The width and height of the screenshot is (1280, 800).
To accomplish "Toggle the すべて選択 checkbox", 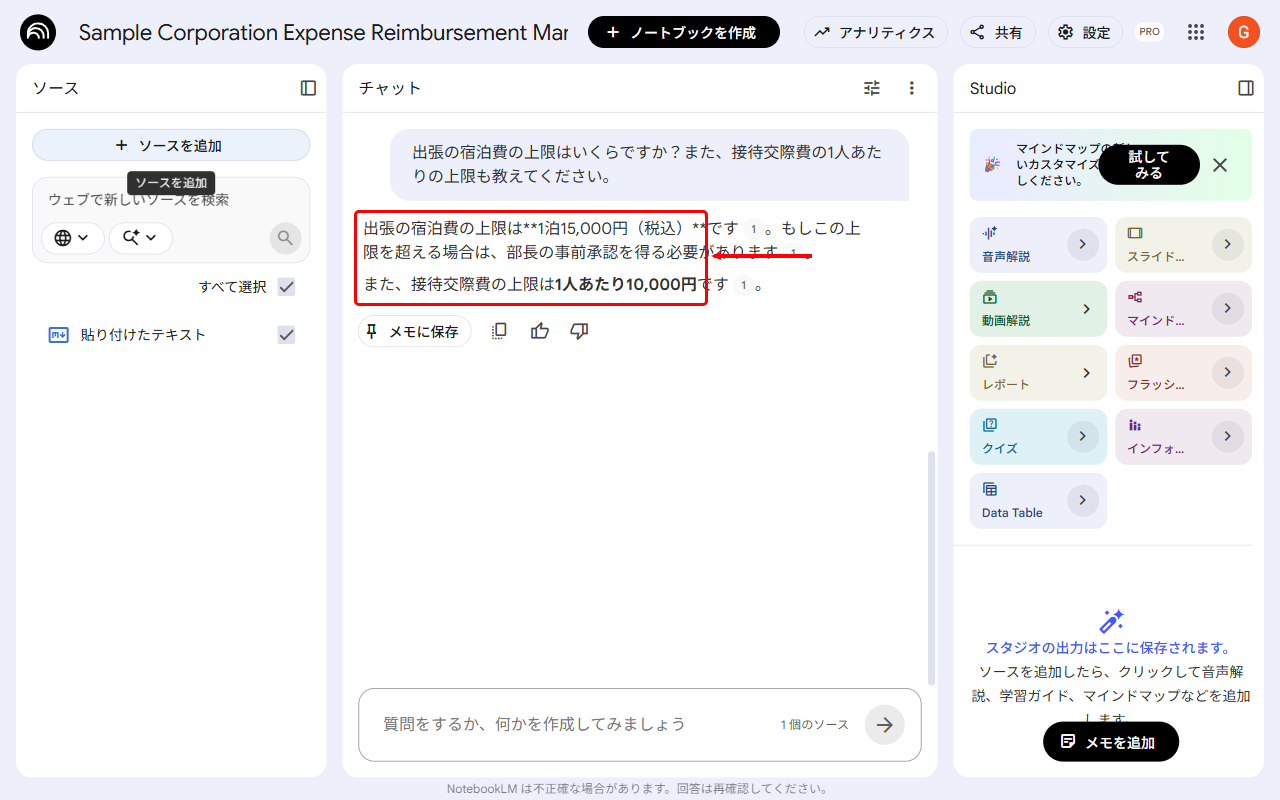I will (286, 287).
